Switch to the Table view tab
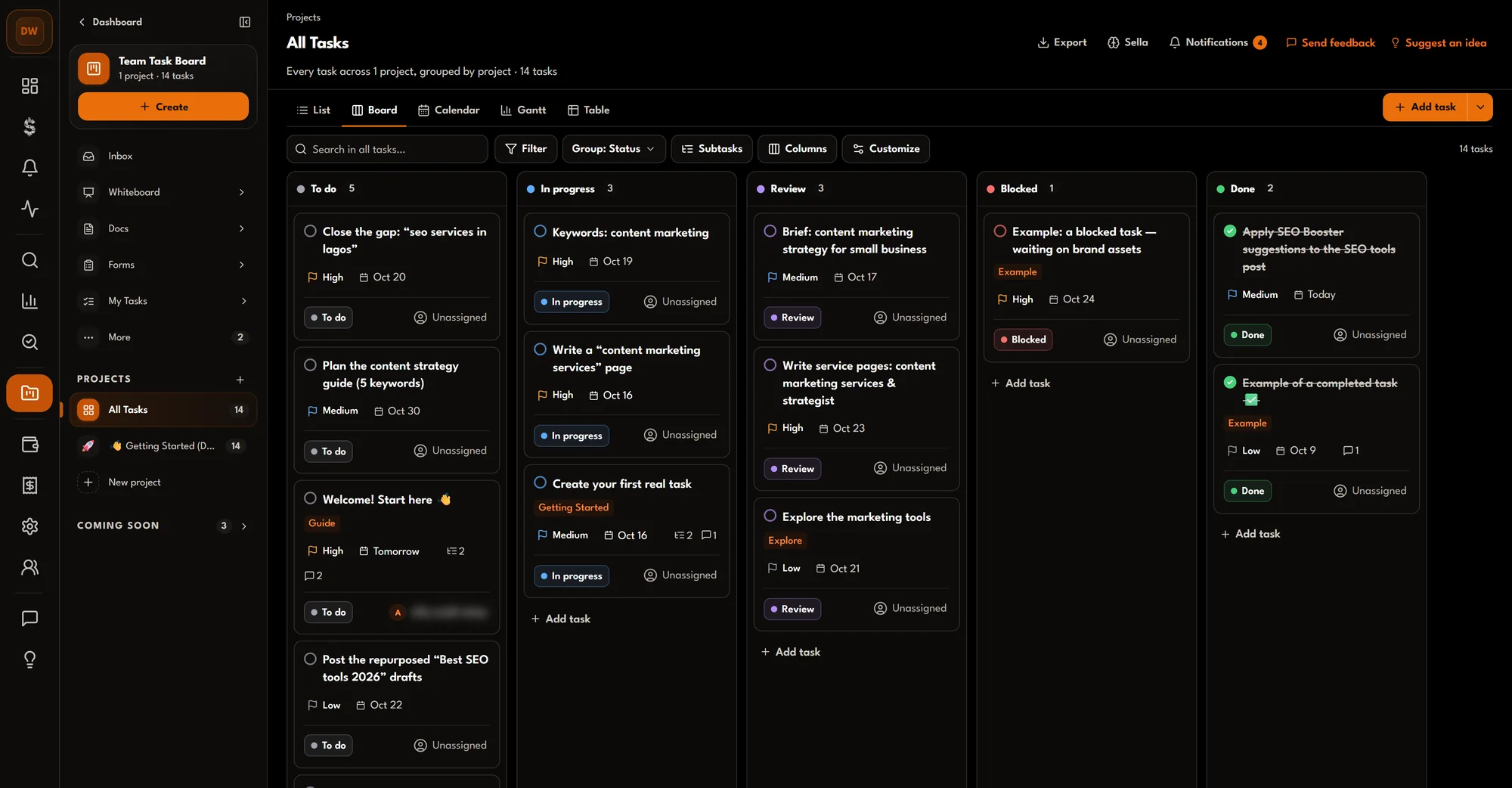The image size is (1512, 788). (588, 110)
